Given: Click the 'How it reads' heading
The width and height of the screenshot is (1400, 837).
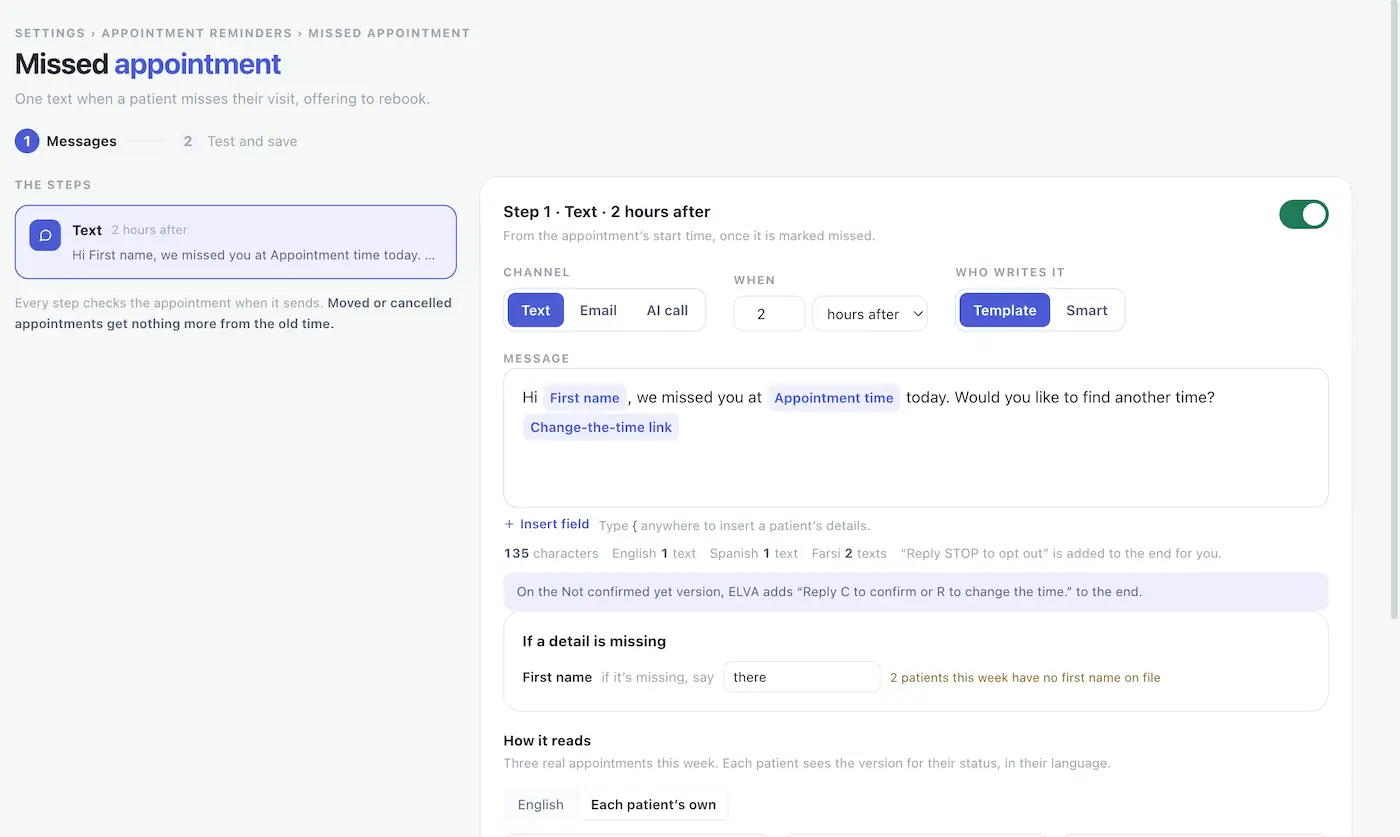Looking at the screenshot, I should pos(547,740).
